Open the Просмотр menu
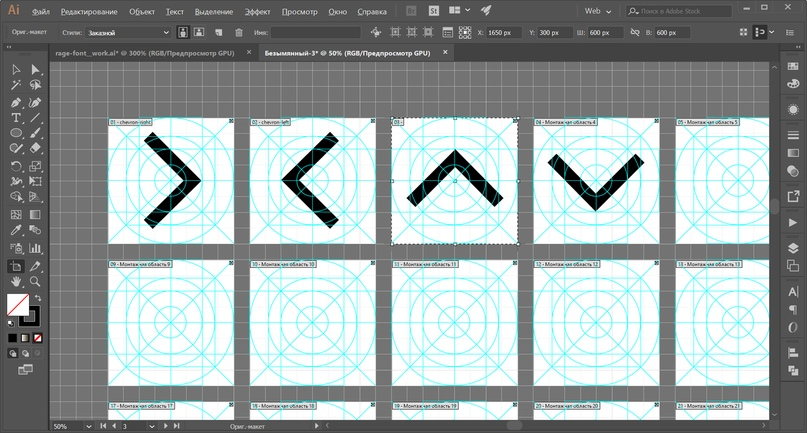 300,11
